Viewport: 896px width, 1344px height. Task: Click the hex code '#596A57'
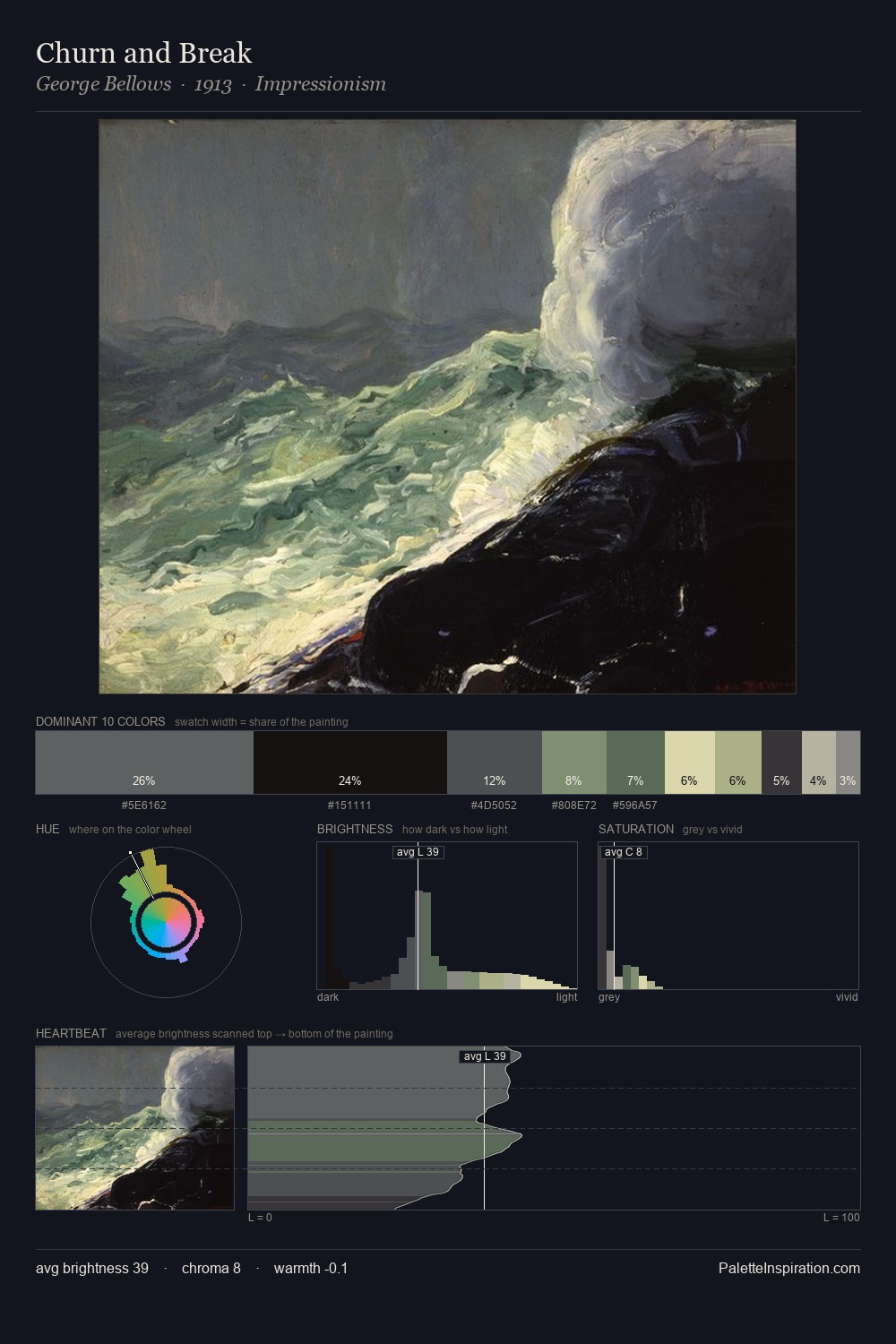(x=635, y=805)
